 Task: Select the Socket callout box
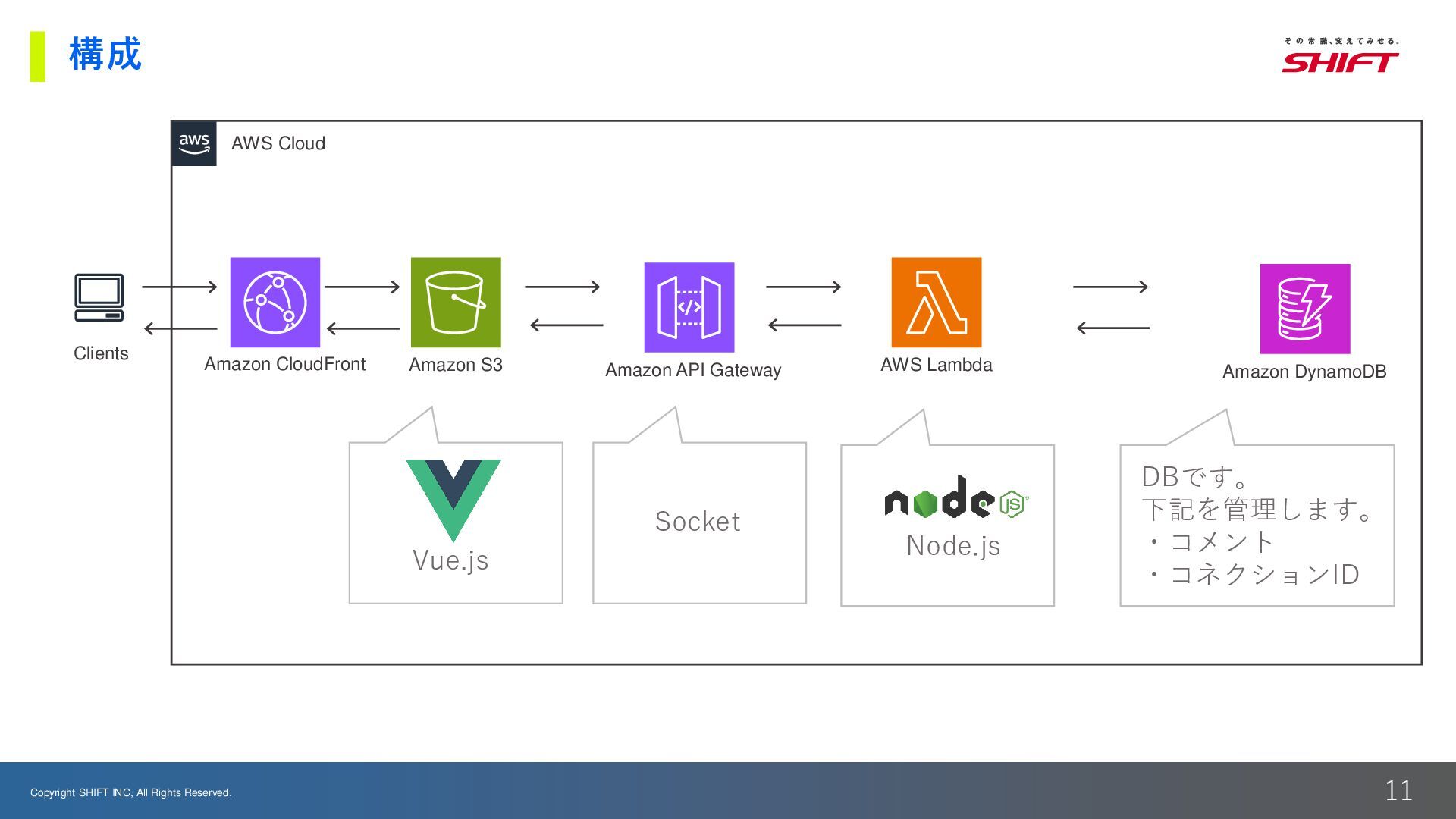click(698, 522)
